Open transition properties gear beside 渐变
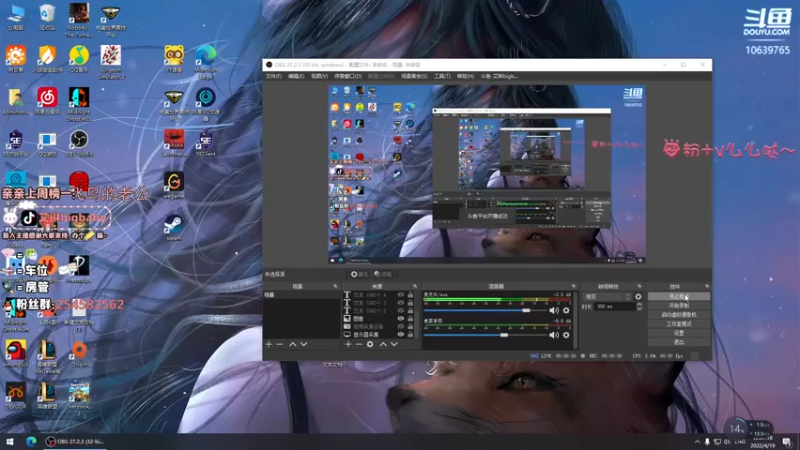The height and width of the screenshot is (450, 800). [x=638, y=296]
